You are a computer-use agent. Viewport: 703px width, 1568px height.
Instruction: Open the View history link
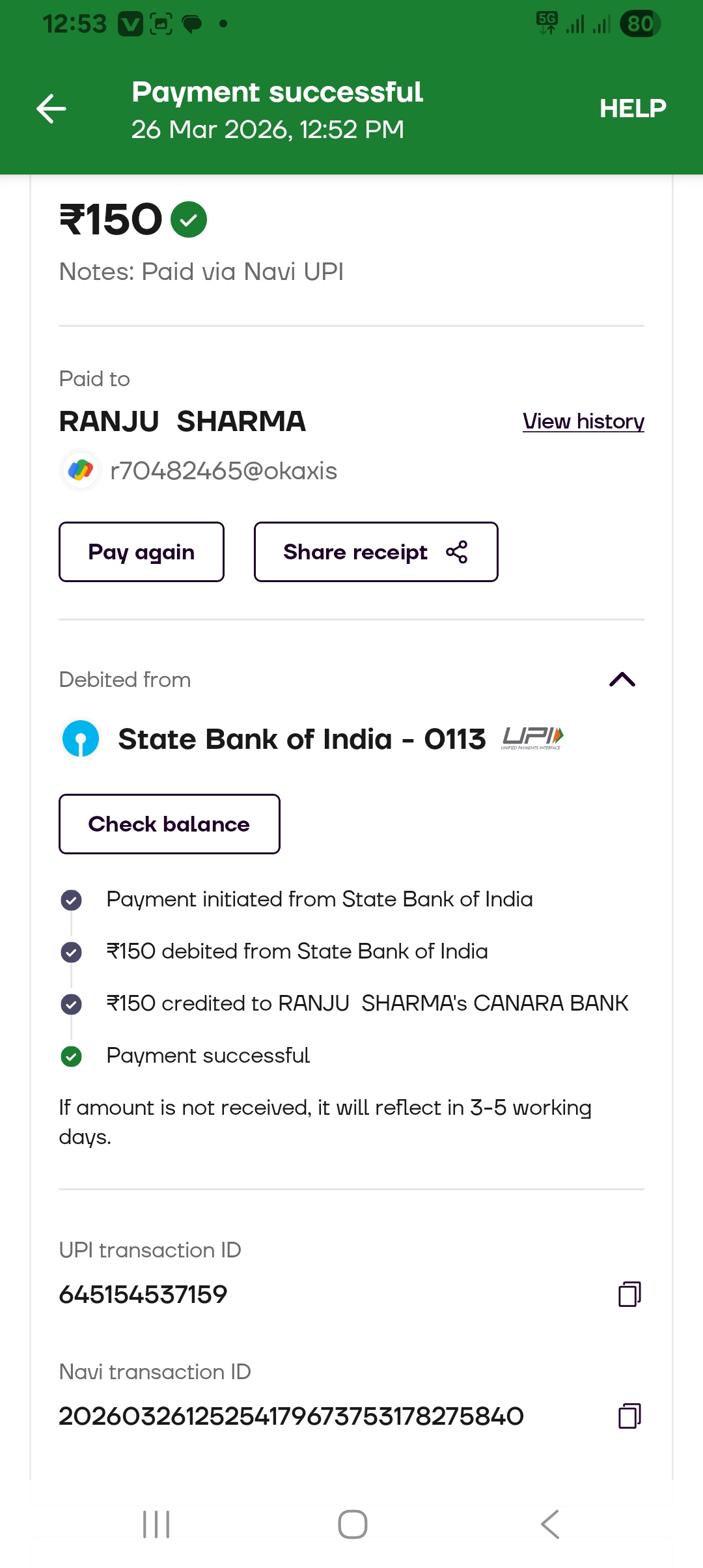pos(583,421)
